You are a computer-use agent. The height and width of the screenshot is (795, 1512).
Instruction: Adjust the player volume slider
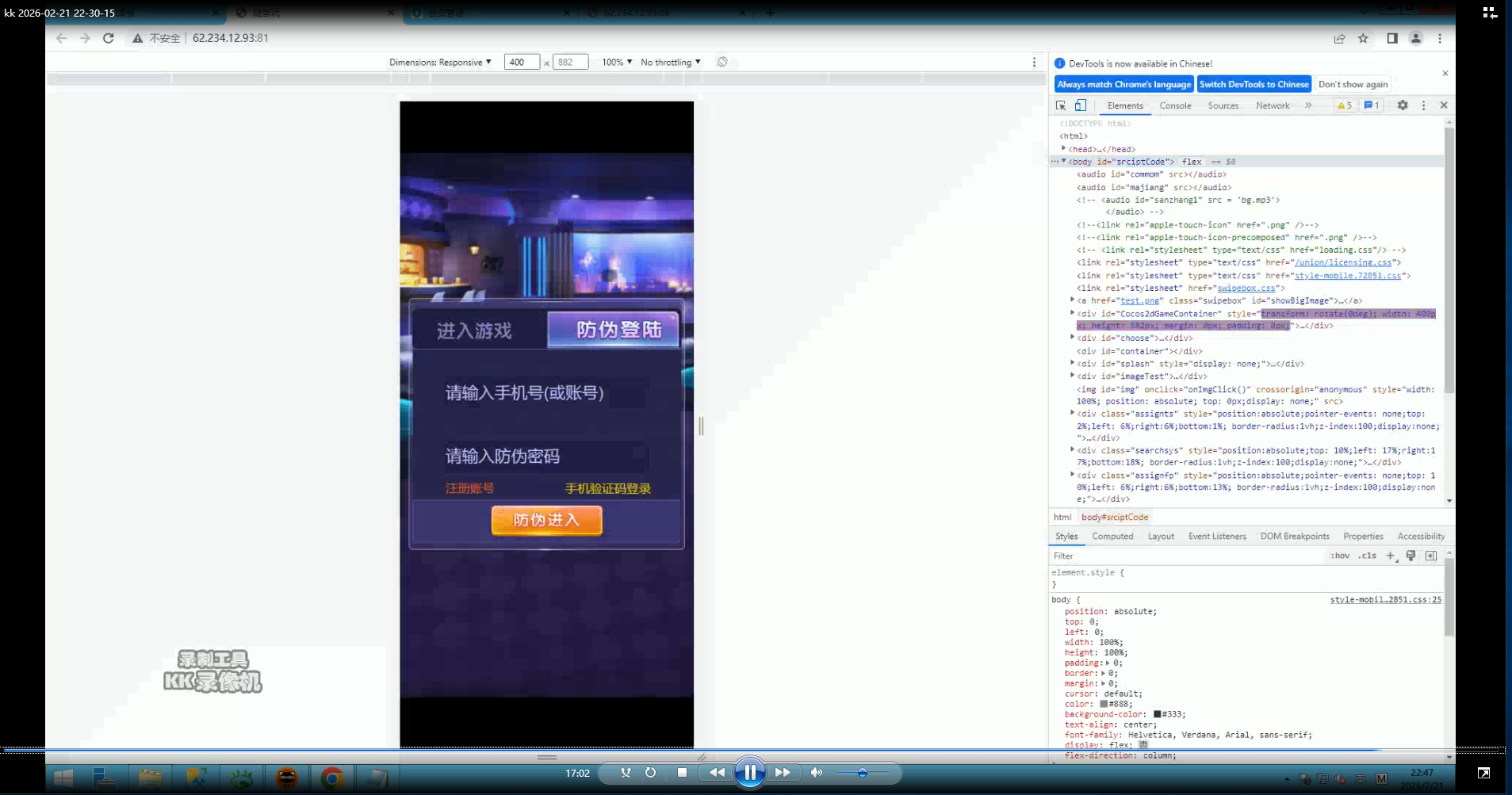coord(862,773)
